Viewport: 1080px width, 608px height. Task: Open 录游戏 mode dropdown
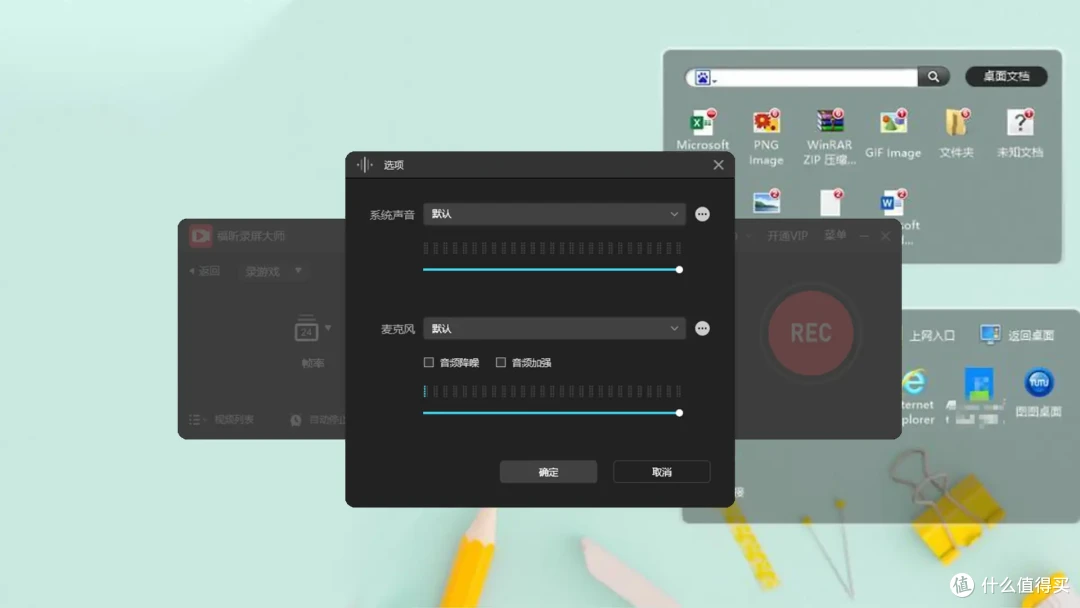[x=273, y=271]
